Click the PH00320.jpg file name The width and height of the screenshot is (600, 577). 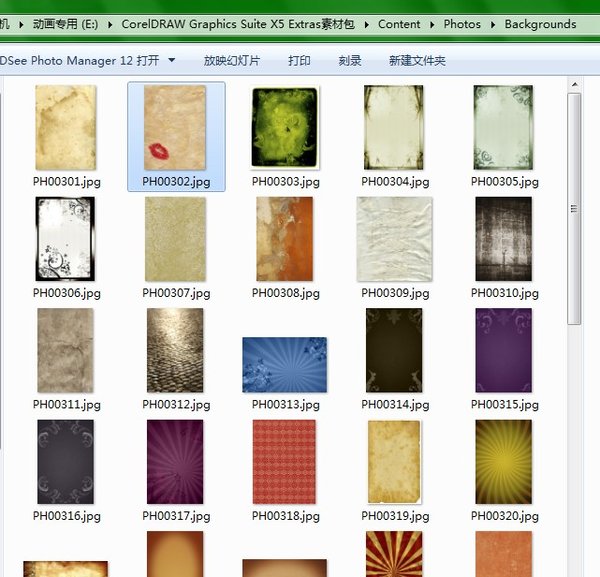[x=504, y=516]
